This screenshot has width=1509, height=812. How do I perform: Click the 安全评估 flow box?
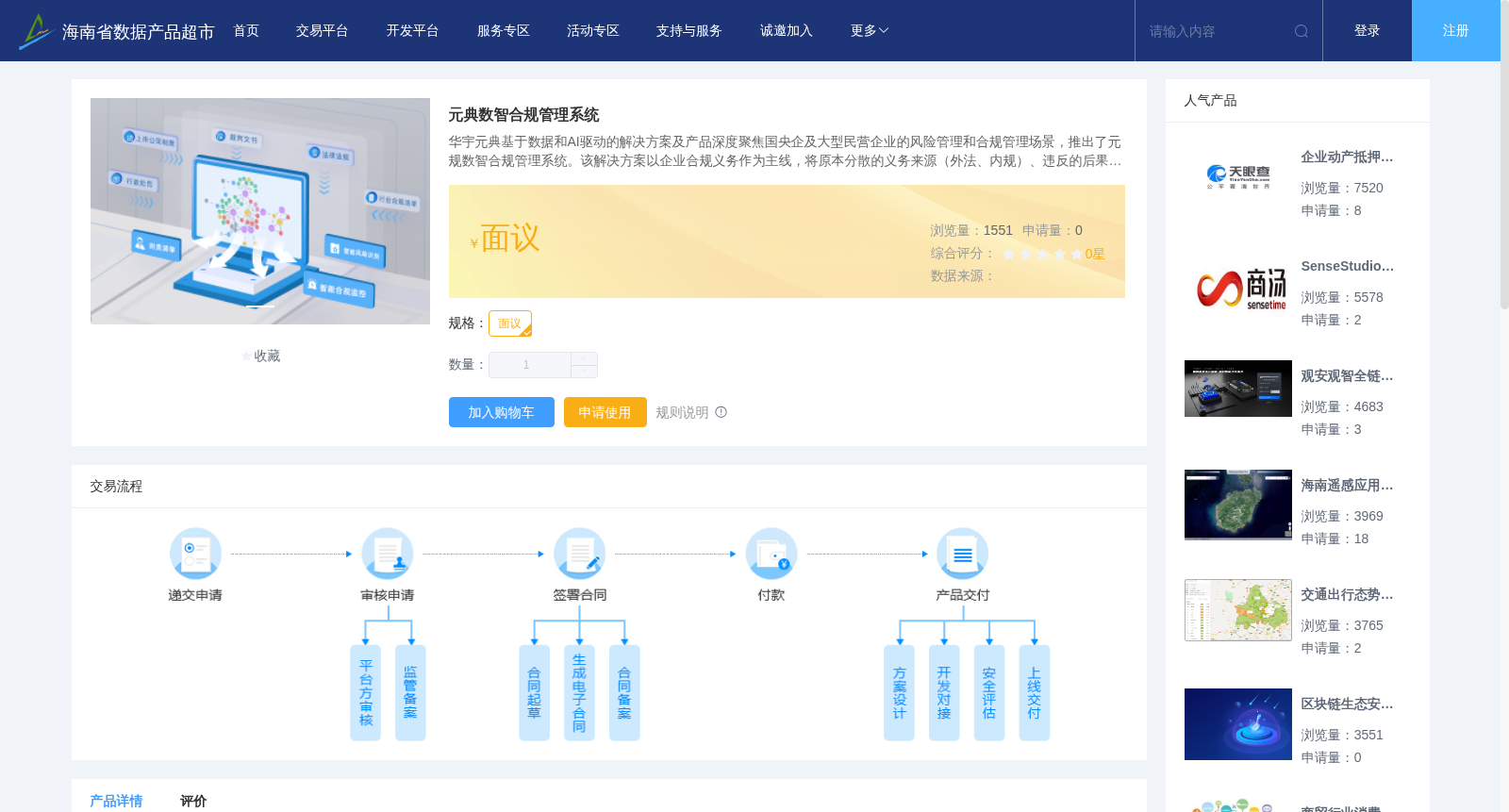[x=989, y=693]
